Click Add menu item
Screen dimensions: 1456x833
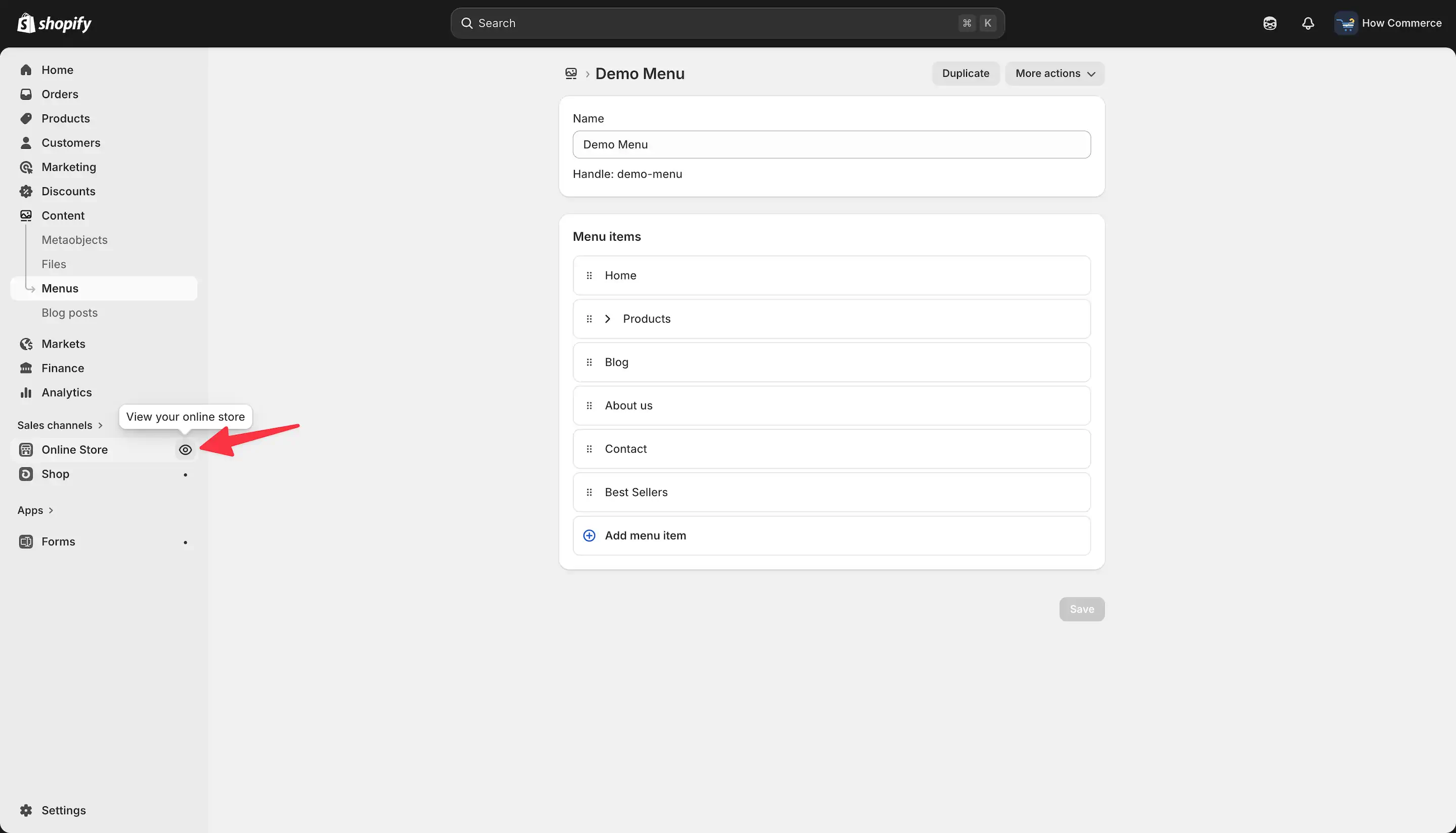coord(831,536)
